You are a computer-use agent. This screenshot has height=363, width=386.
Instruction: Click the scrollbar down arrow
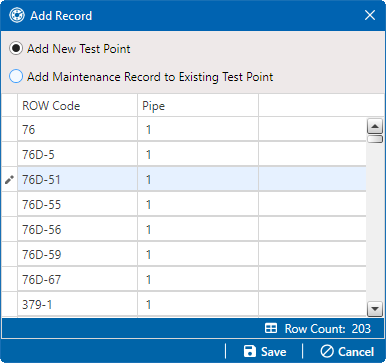[x=375, y=309]
